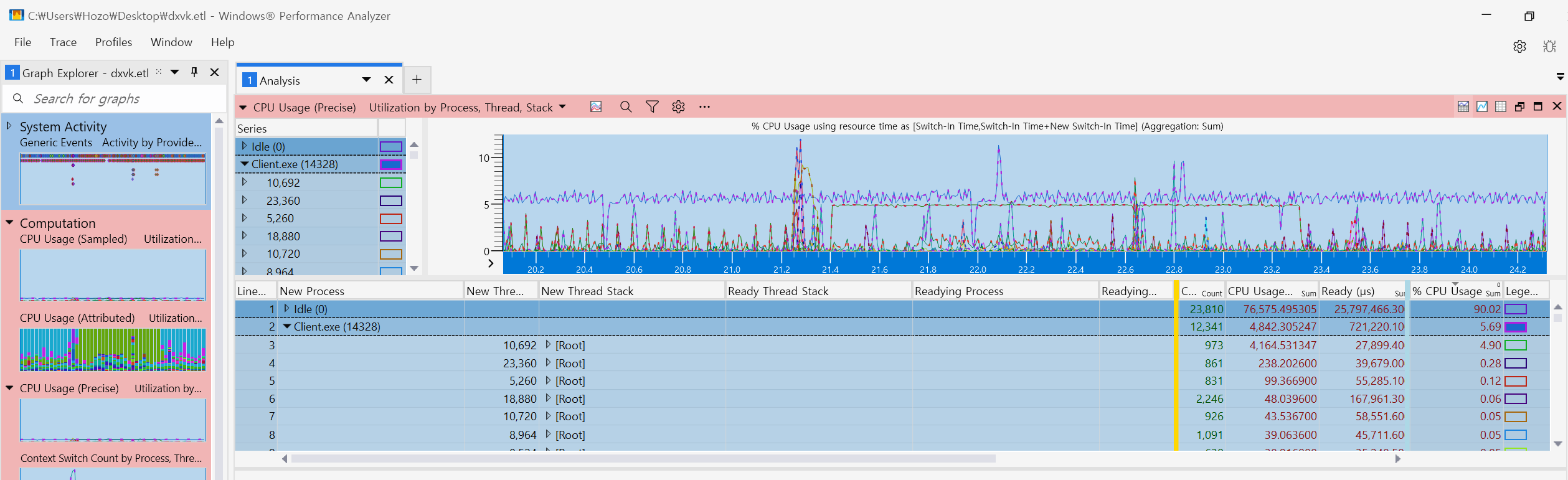Open the Trace menu

click(63, 42)
